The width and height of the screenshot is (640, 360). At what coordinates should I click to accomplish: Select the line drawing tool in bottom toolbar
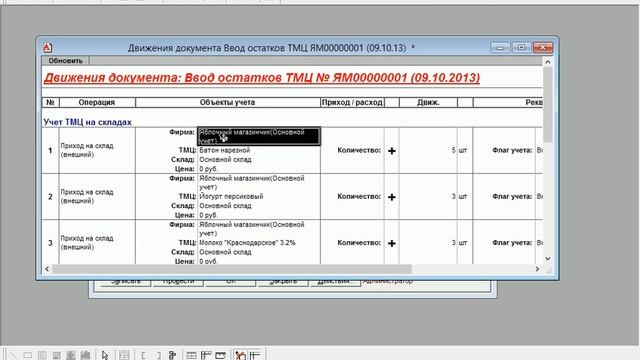pyautogui.click(x=13, y=355)
